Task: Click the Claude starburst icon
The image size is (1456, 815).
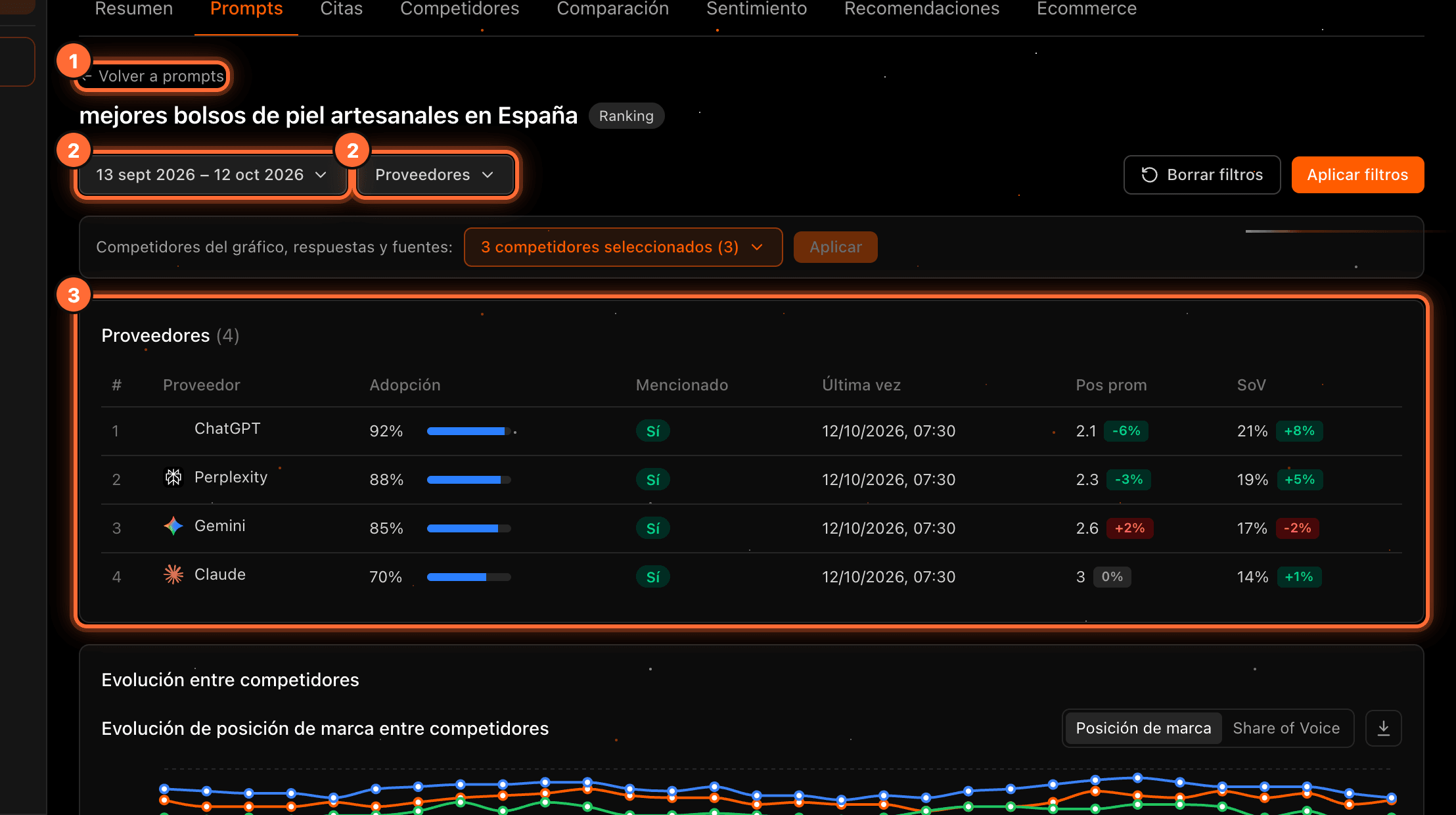Action: 173,574
